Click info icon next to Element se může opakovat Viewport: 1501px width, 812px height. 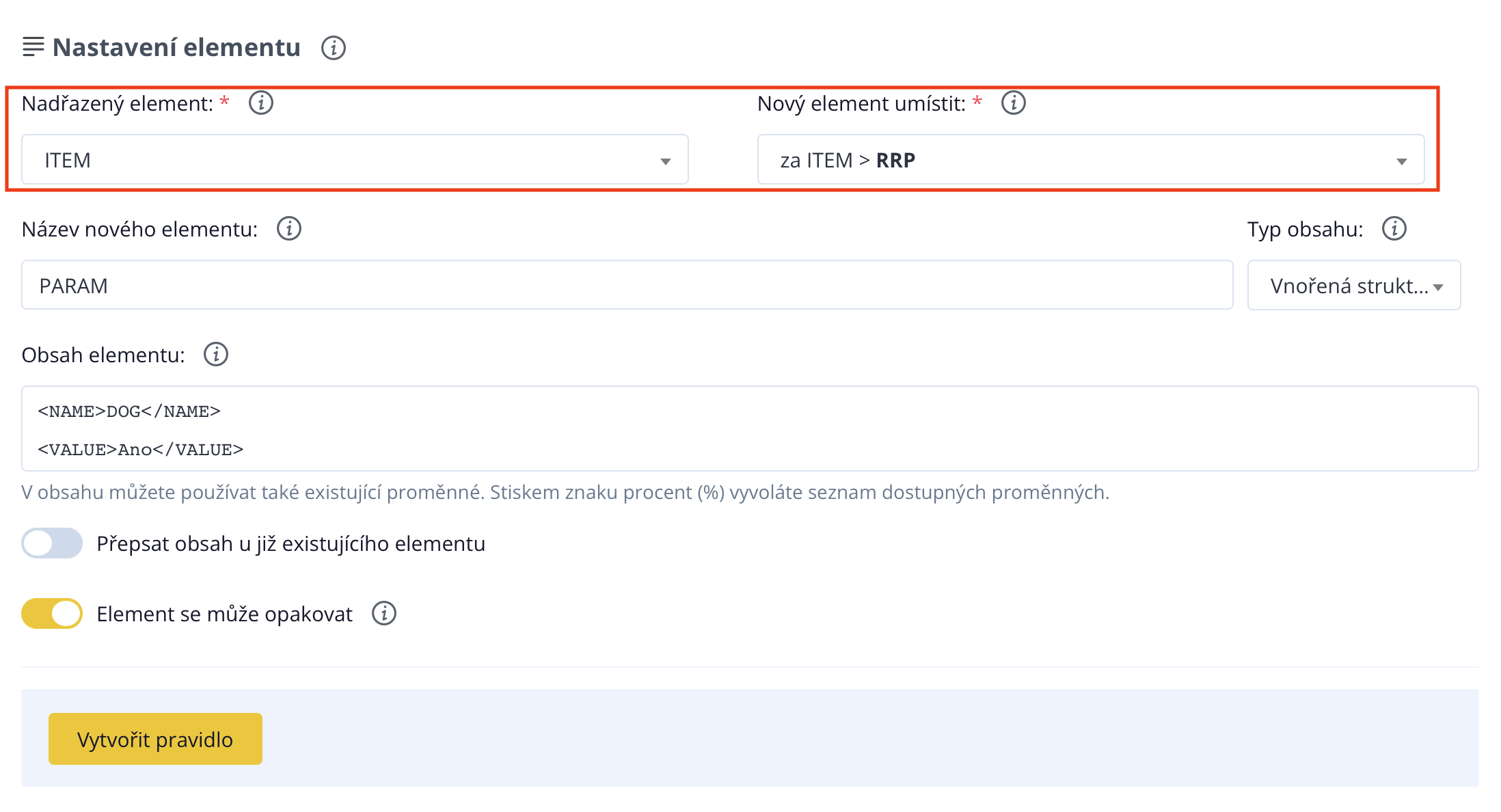tap(384, 614)
